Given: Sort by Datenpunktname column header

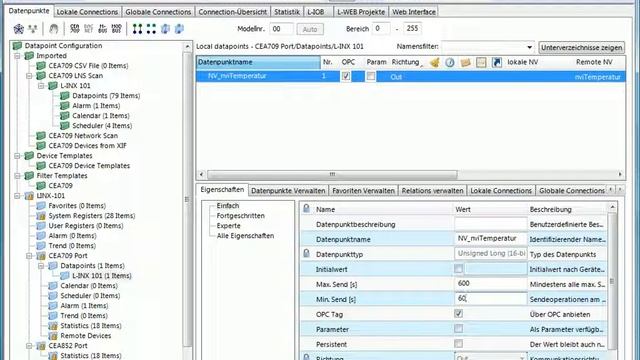Looking at the screenshot, I should (258, 62).
